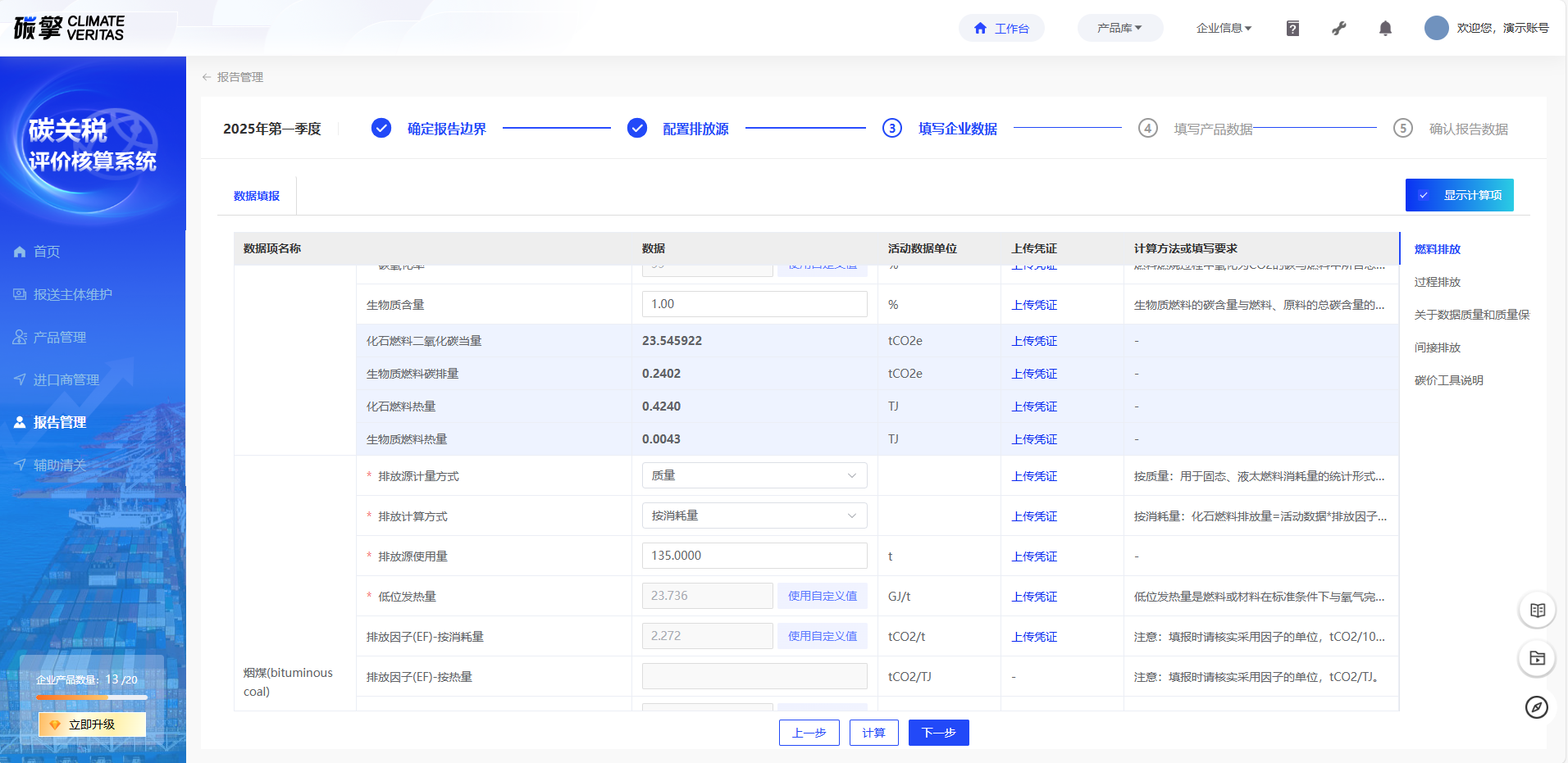Open 产品管理 in the sidebar

coord(59,337)
